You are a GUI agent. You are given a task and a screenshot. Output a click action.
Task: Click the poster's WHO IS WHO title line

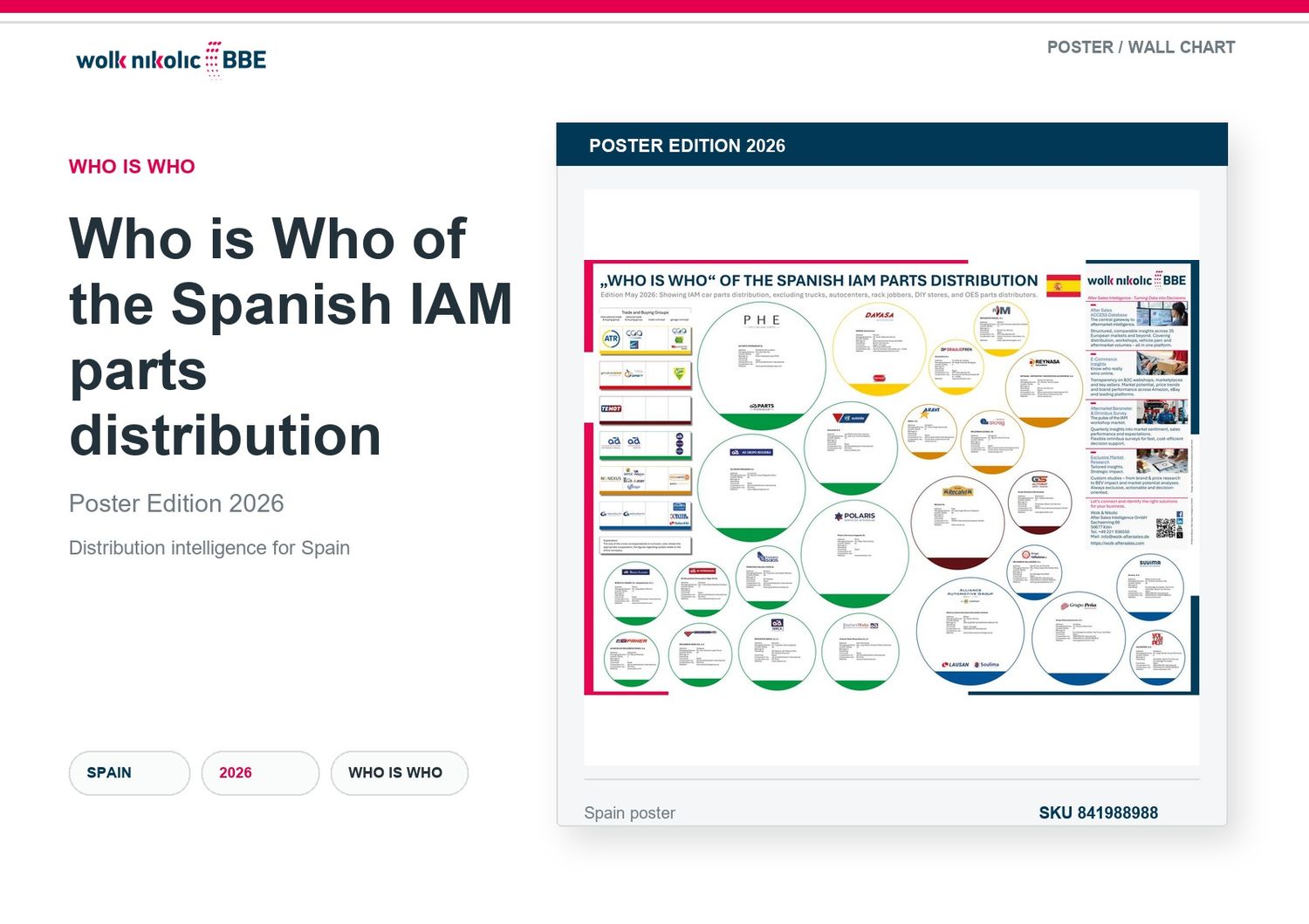click(x=819, y=281)
